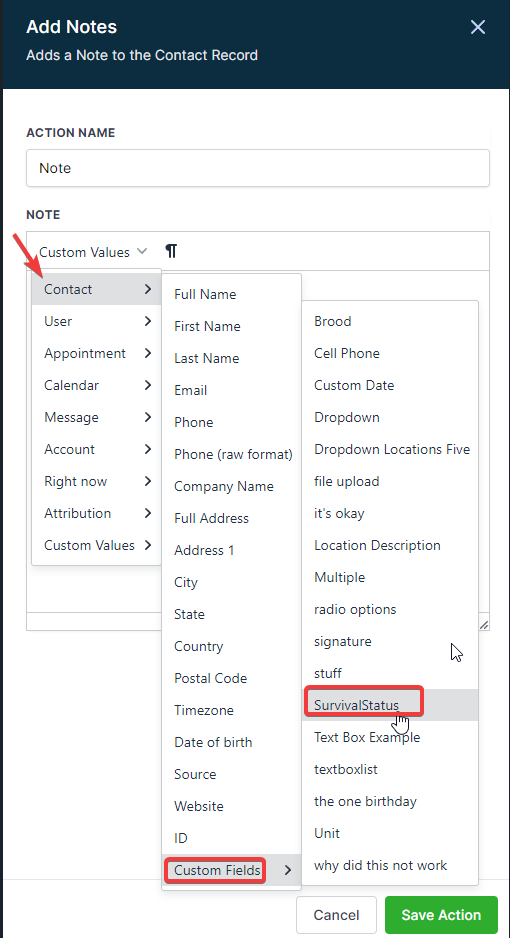Expand the Appointment submenu arrow

(148, 353)
